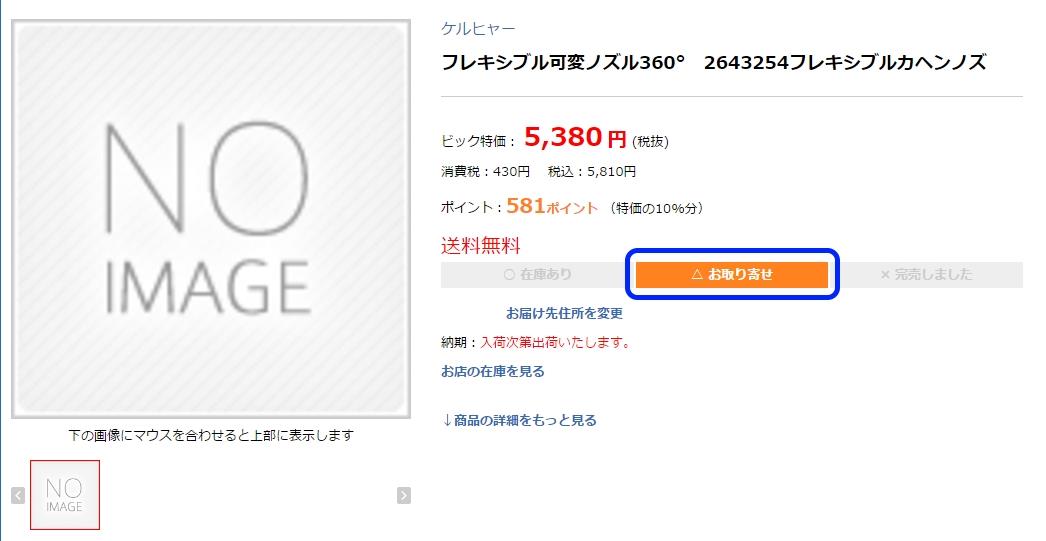Open the お店の在庫を見る store stock link
The height and width of the screenshot is (541, 1046).
tap(493, 372)
